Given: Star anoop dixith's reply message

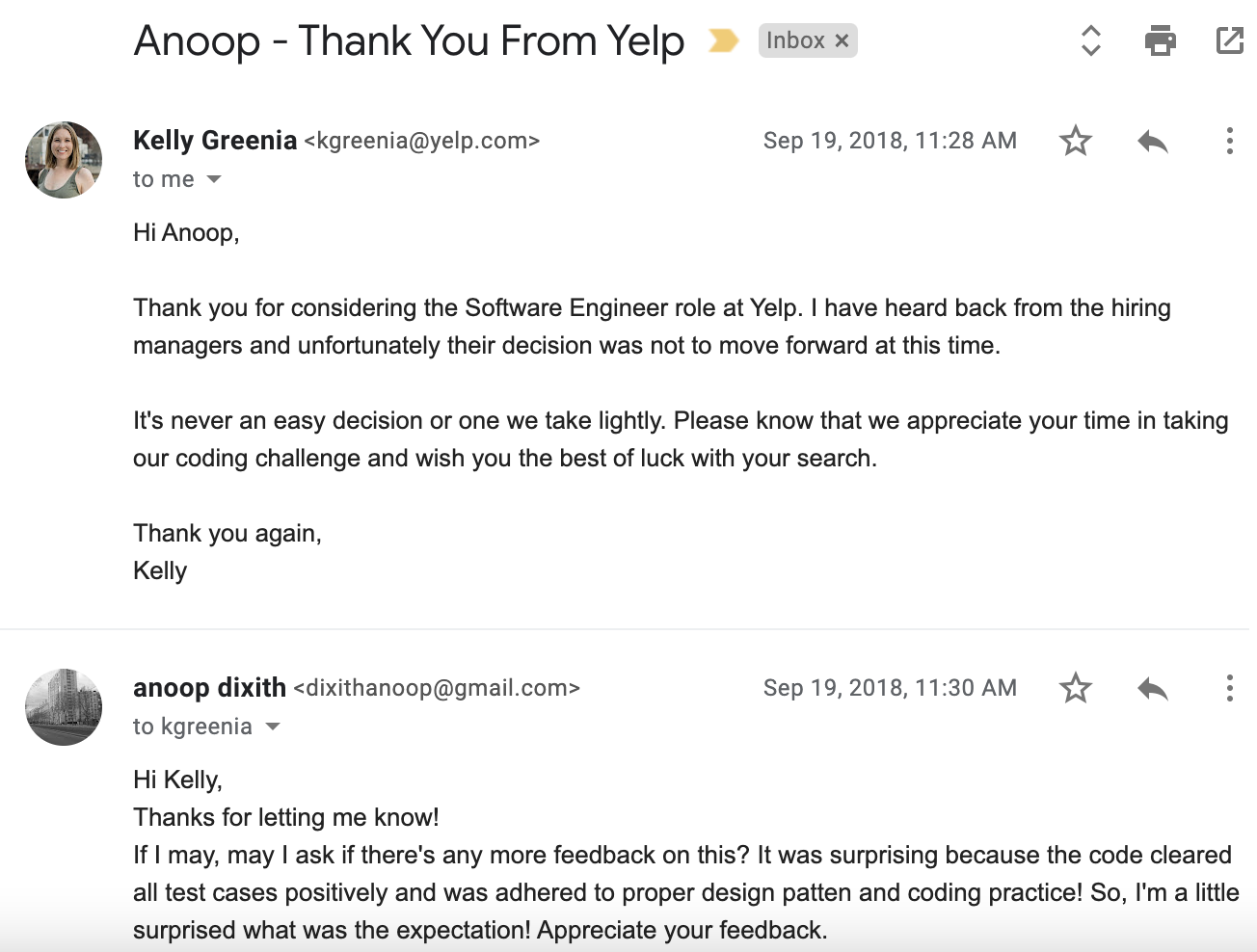Looking at the screenshot, I should [1075, 688].
